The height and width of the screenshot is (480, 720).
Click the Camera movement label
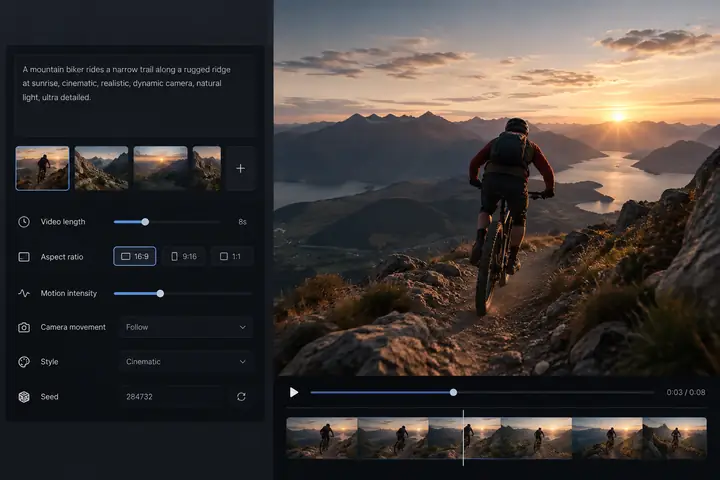tap(73, 327)
